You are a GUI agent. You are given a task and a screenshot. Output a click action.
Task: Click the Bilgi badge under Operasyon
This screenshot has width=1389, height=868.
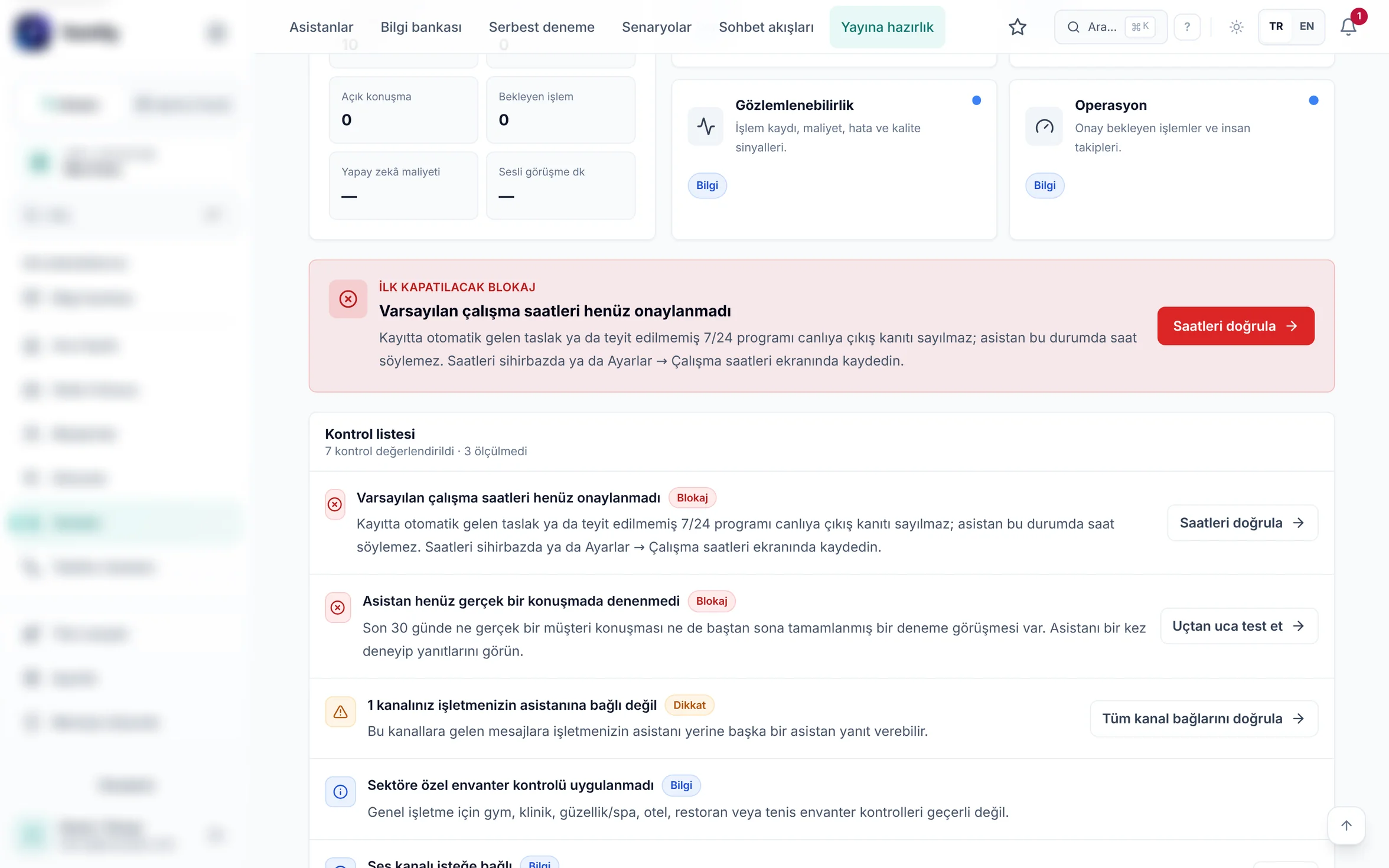[1044, 185]
